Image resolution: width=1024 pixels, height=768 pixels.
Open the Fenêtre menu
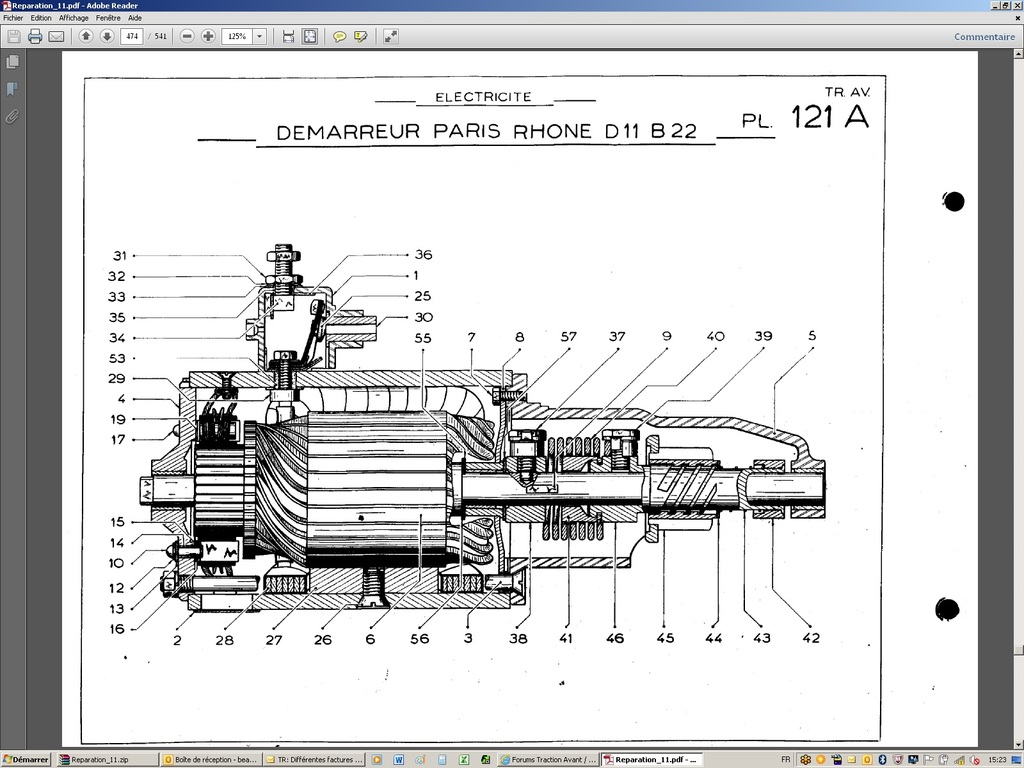pyautogui.click(x=108, y=18)
